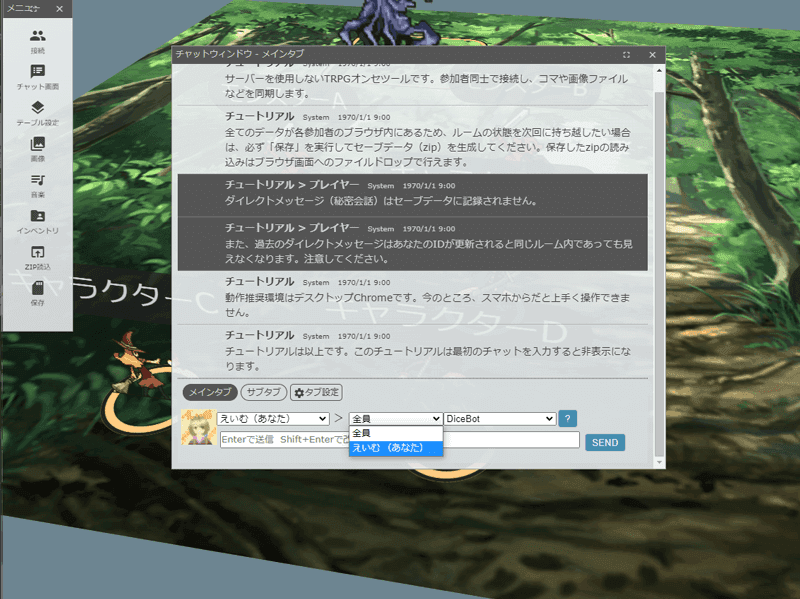Choose えいむ（あなた） in the recipient list

[396, 448]
